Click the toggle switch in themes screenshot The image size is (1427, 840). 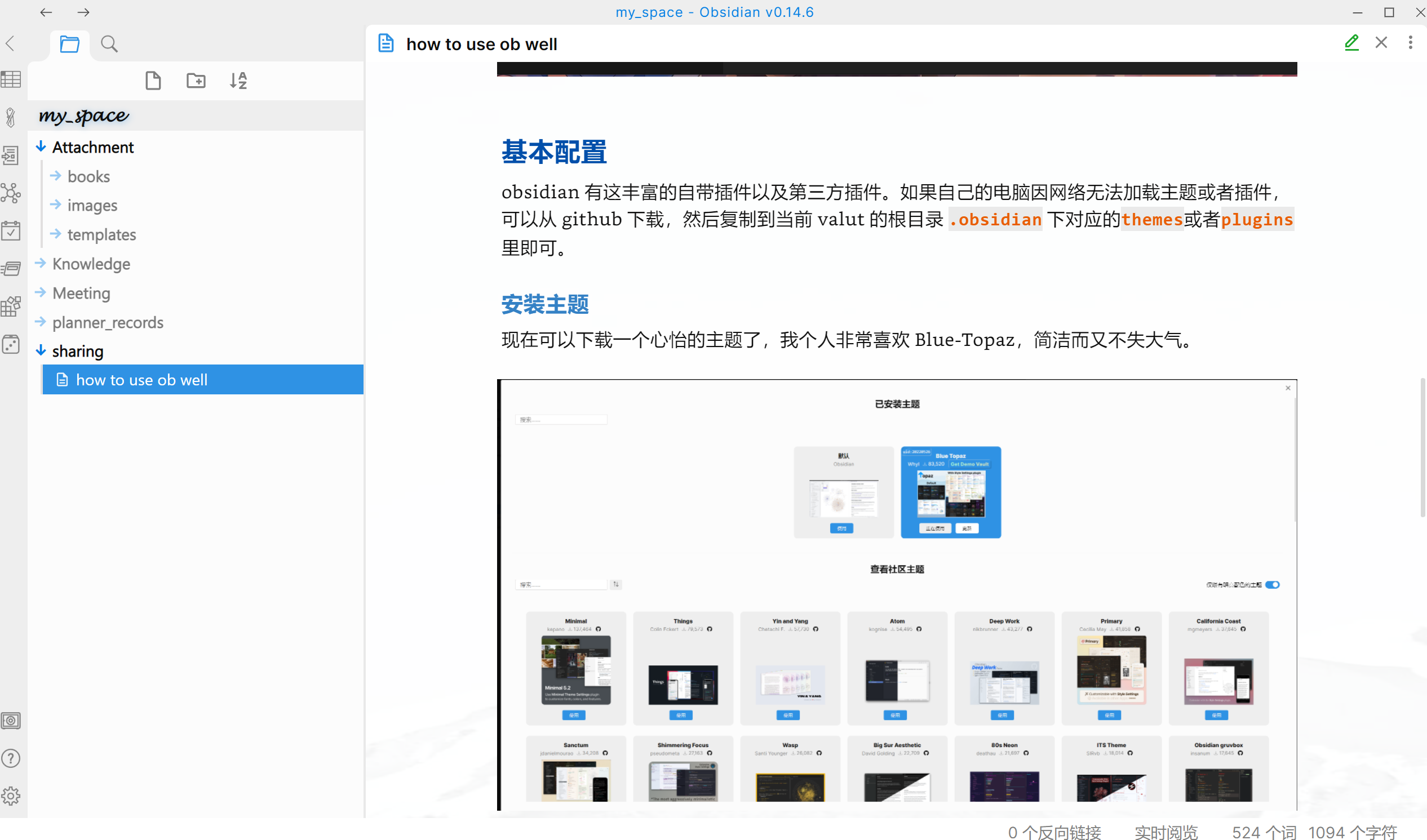(x=1273, y=585)
